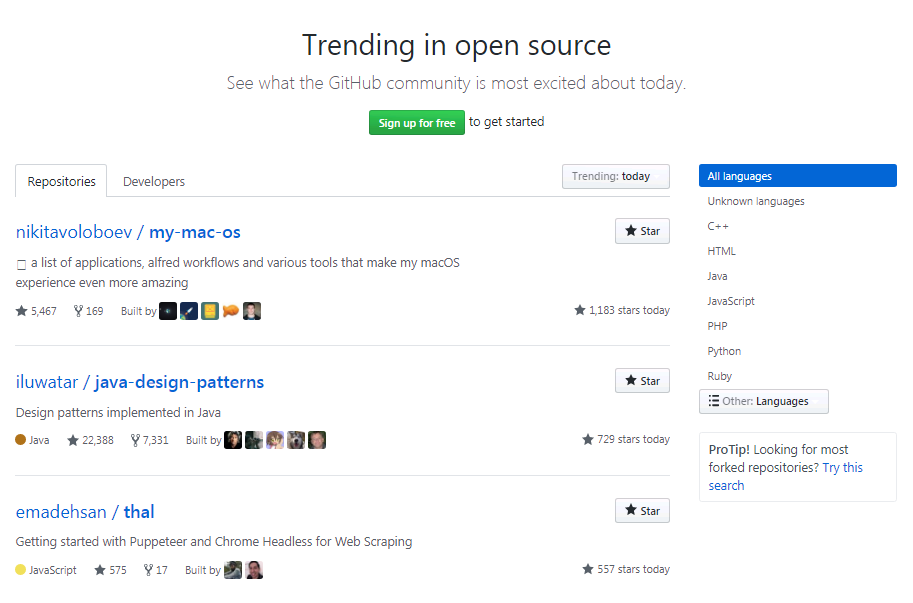
Task: Click the star icon beside 5,467
Action: pyautogui.click(x=19, y=310)
